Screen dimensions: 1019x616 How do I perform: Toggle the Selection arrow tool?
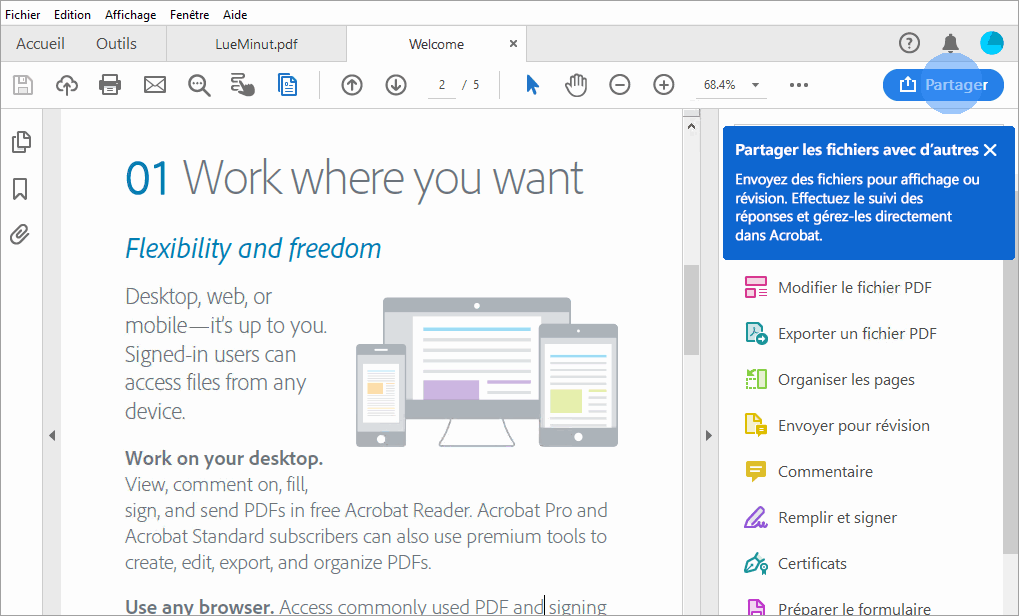(x=532, y=85)
